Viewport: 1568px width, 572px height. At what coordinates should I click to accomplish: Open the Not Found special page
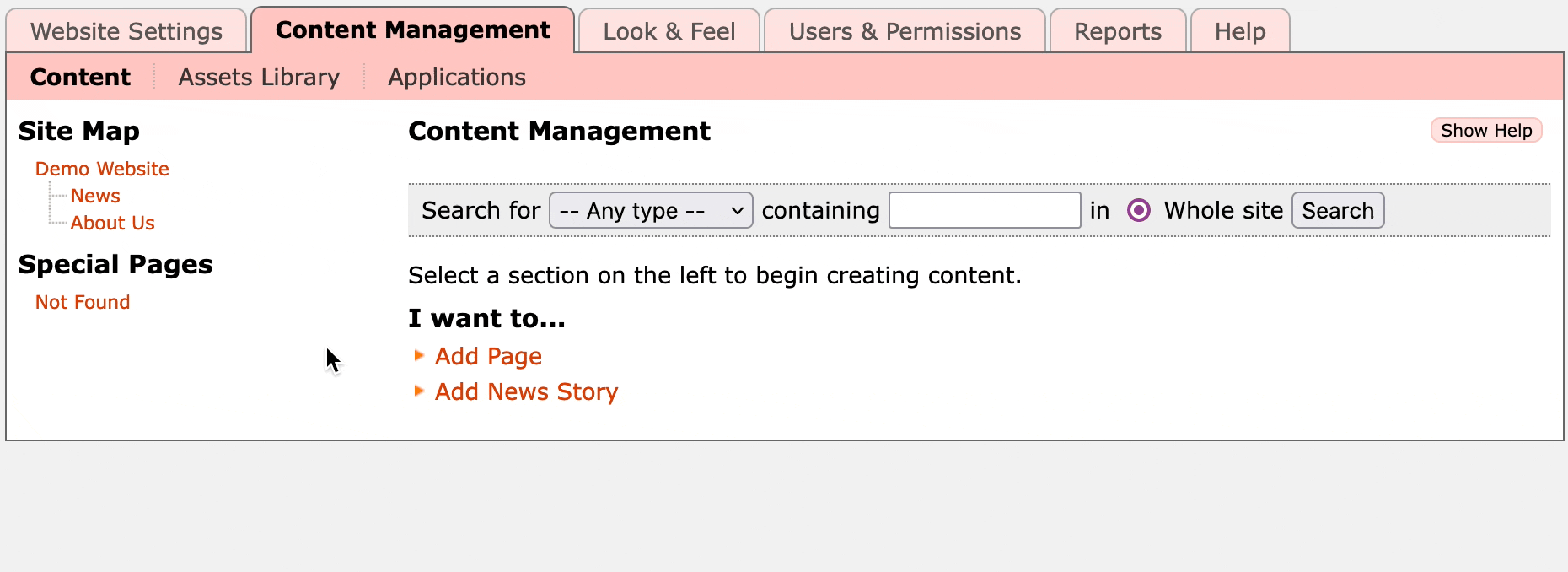83,302
